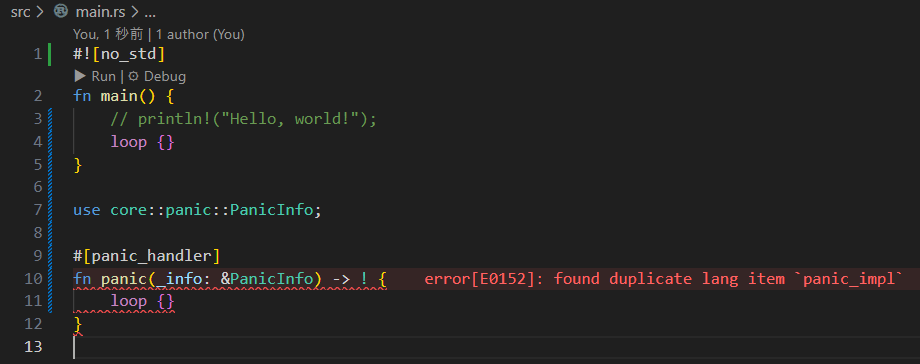
Task: Click the _info parameter name
Action: (x=179, y=279)
